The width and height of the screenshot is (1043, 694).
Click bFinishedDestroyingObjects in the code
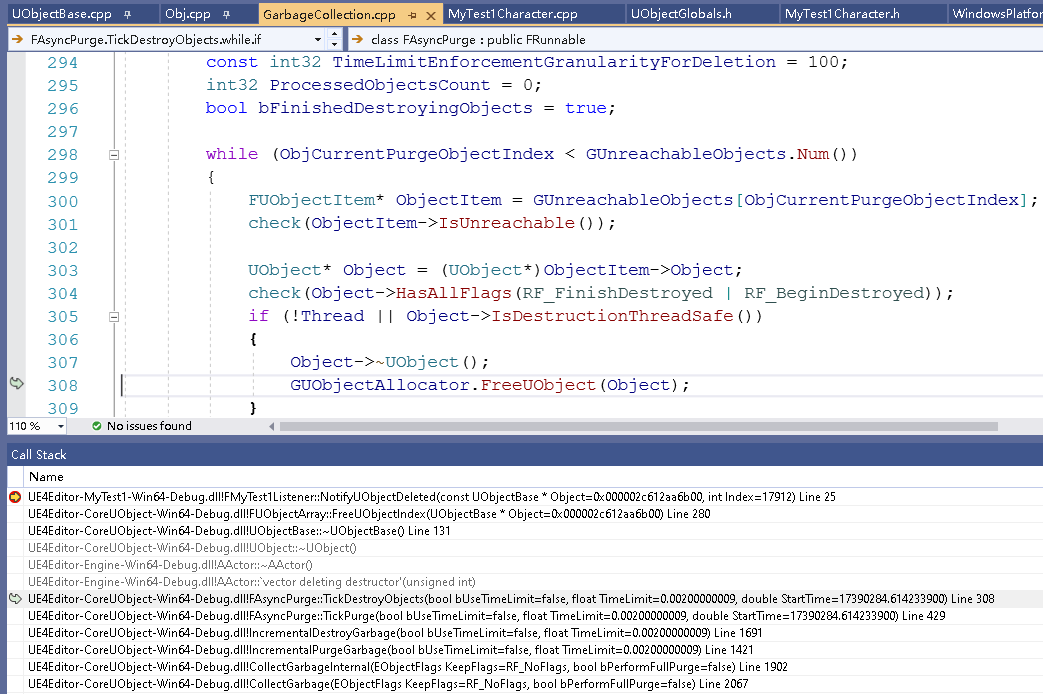tap(395, 108)
